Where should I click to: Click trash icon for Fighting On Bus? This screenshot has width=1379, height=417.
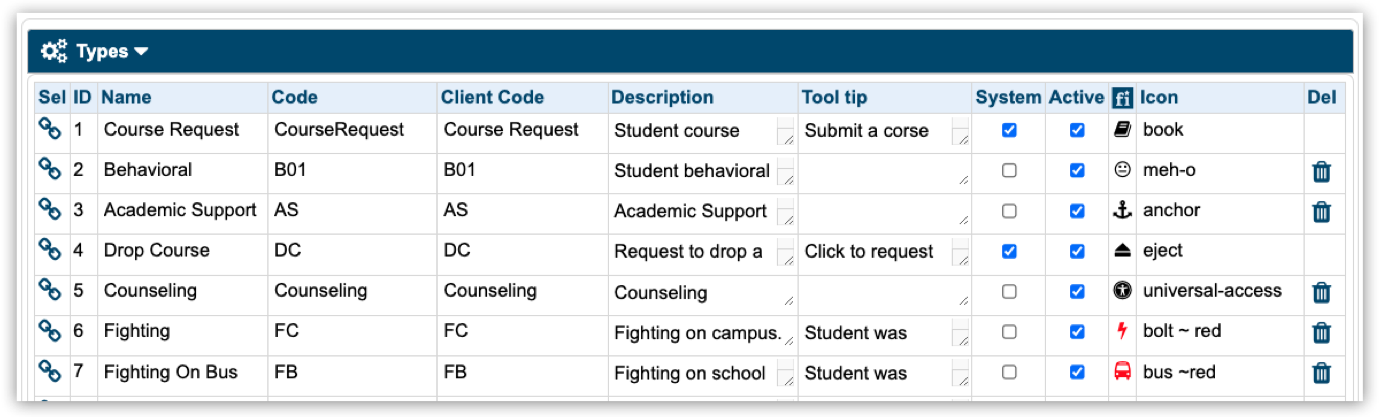point(1321,373)
